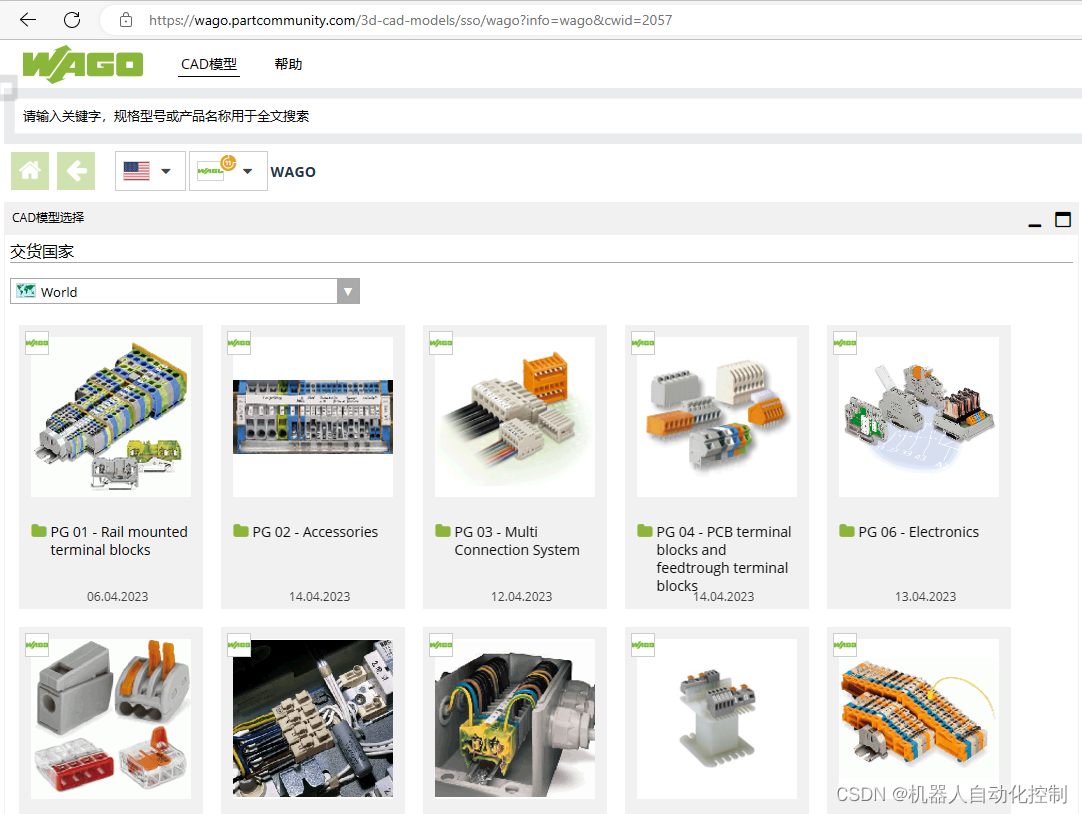Viewport: 1082px width, 814px height.
Task: Expand the World delivery country dropdown
Action: pyautogui.click(x=348, y=292)
